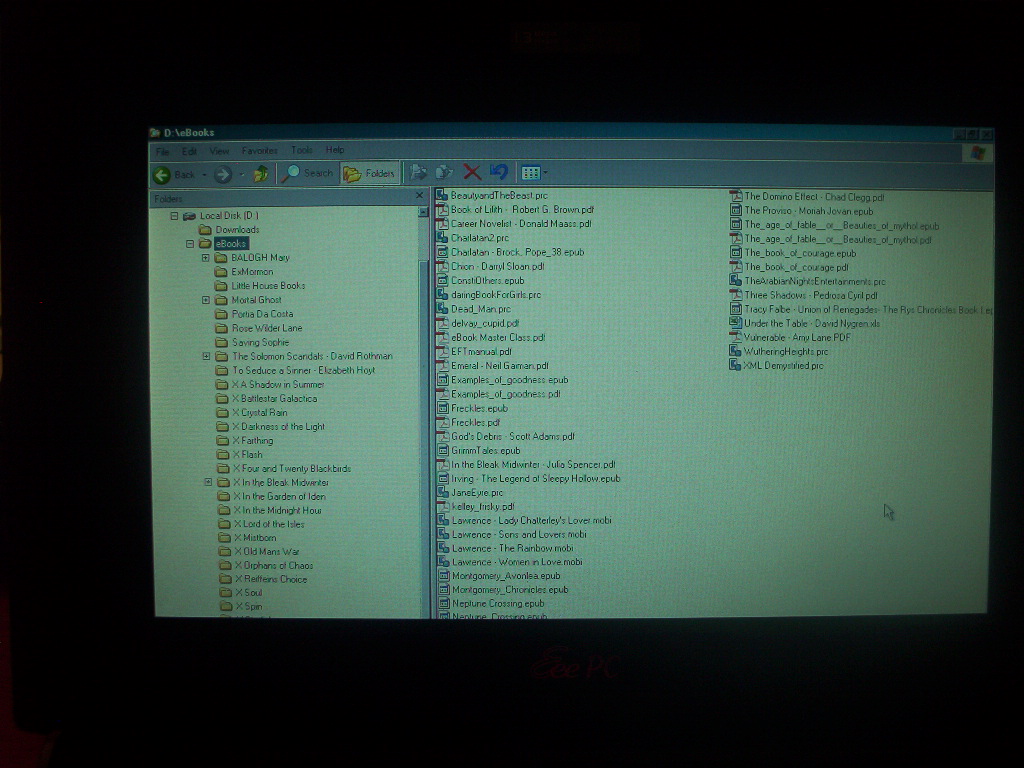Click the folder tree scroll up arrow
The image size is (1024, 768).
tap(423, 212)
